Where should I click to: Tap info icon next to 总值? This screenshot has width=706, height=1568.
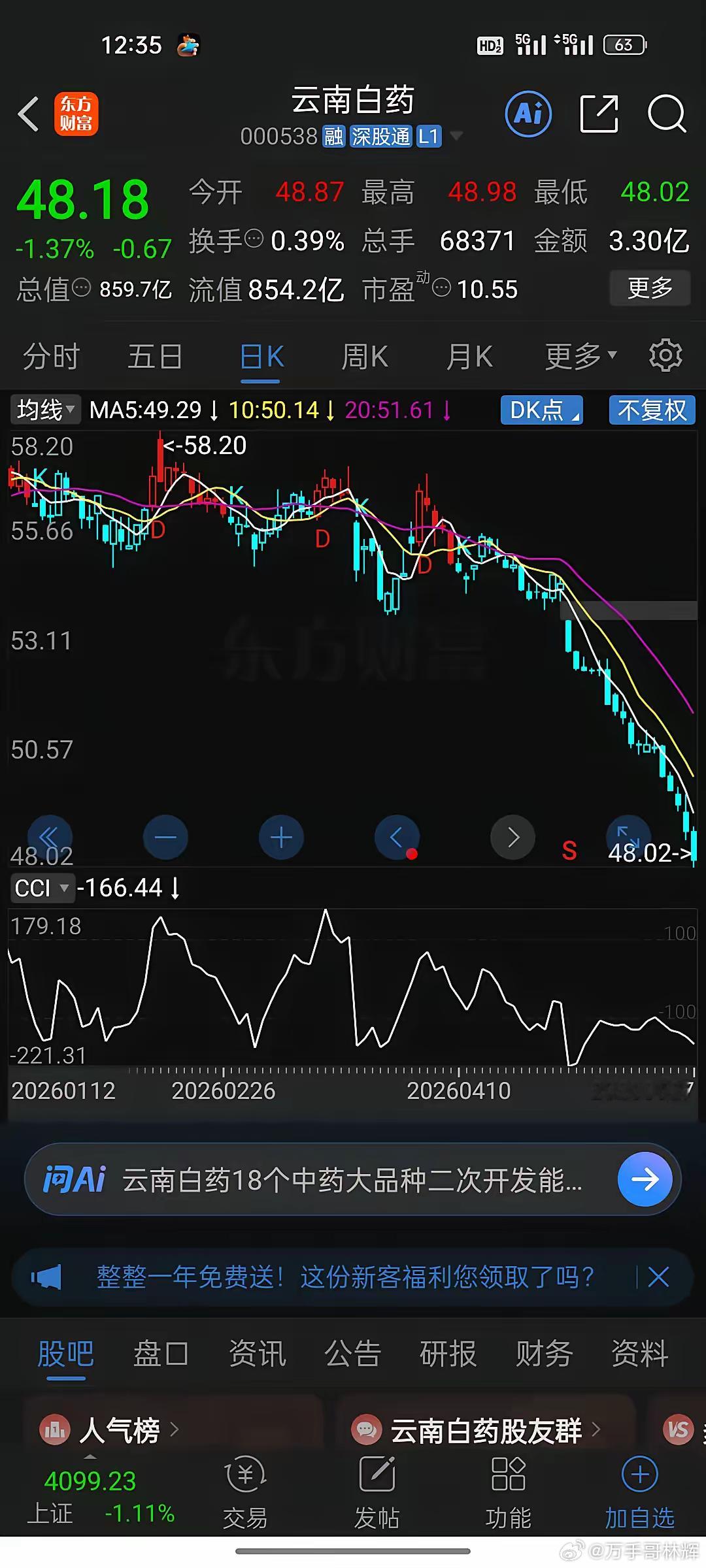tap(81, 287)
